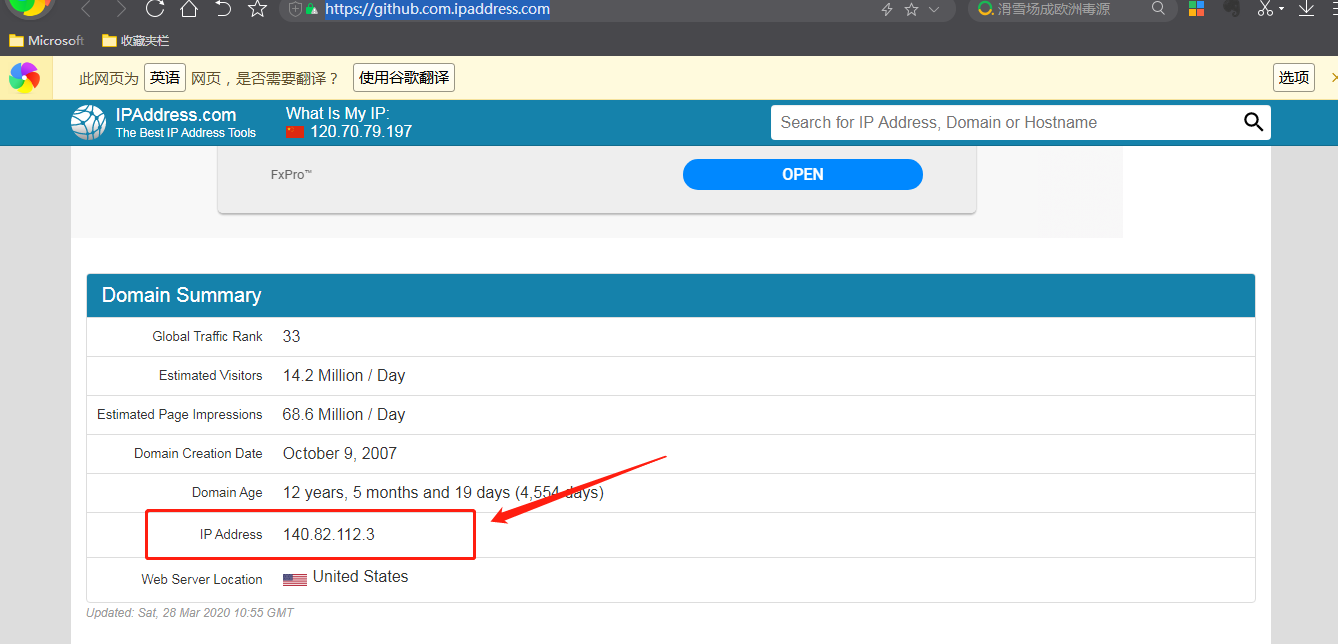Bookmark page with star icon left of address bar

[257, 9]
